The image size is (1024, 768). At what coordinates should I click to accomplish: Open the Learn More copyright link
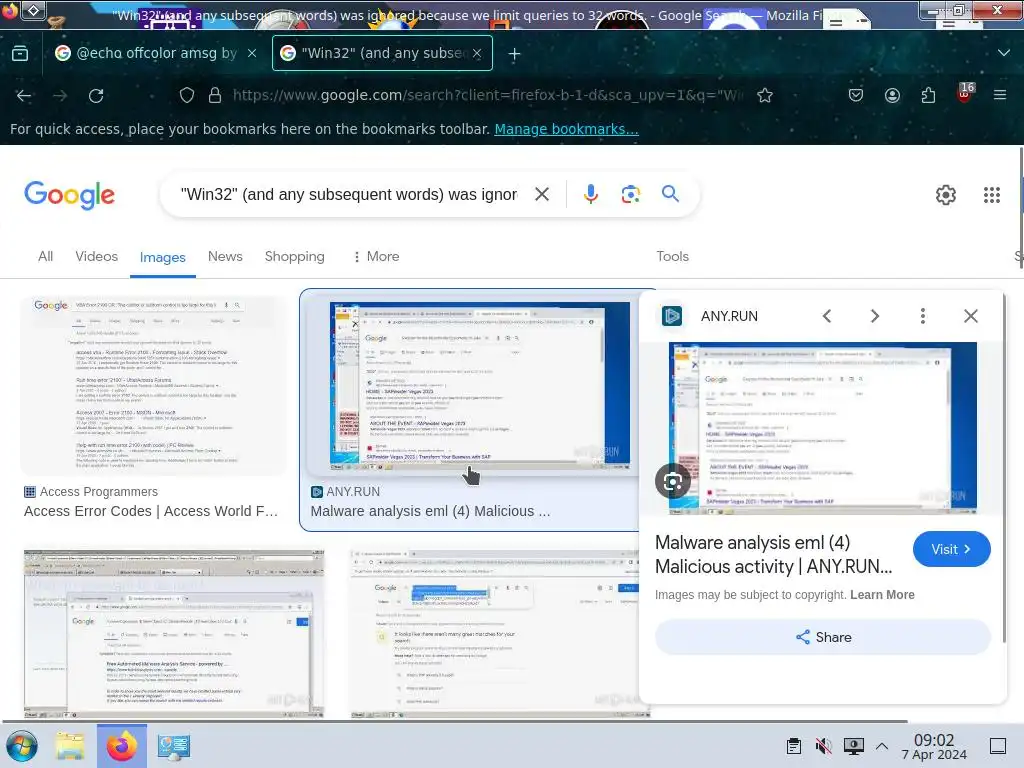882,595
